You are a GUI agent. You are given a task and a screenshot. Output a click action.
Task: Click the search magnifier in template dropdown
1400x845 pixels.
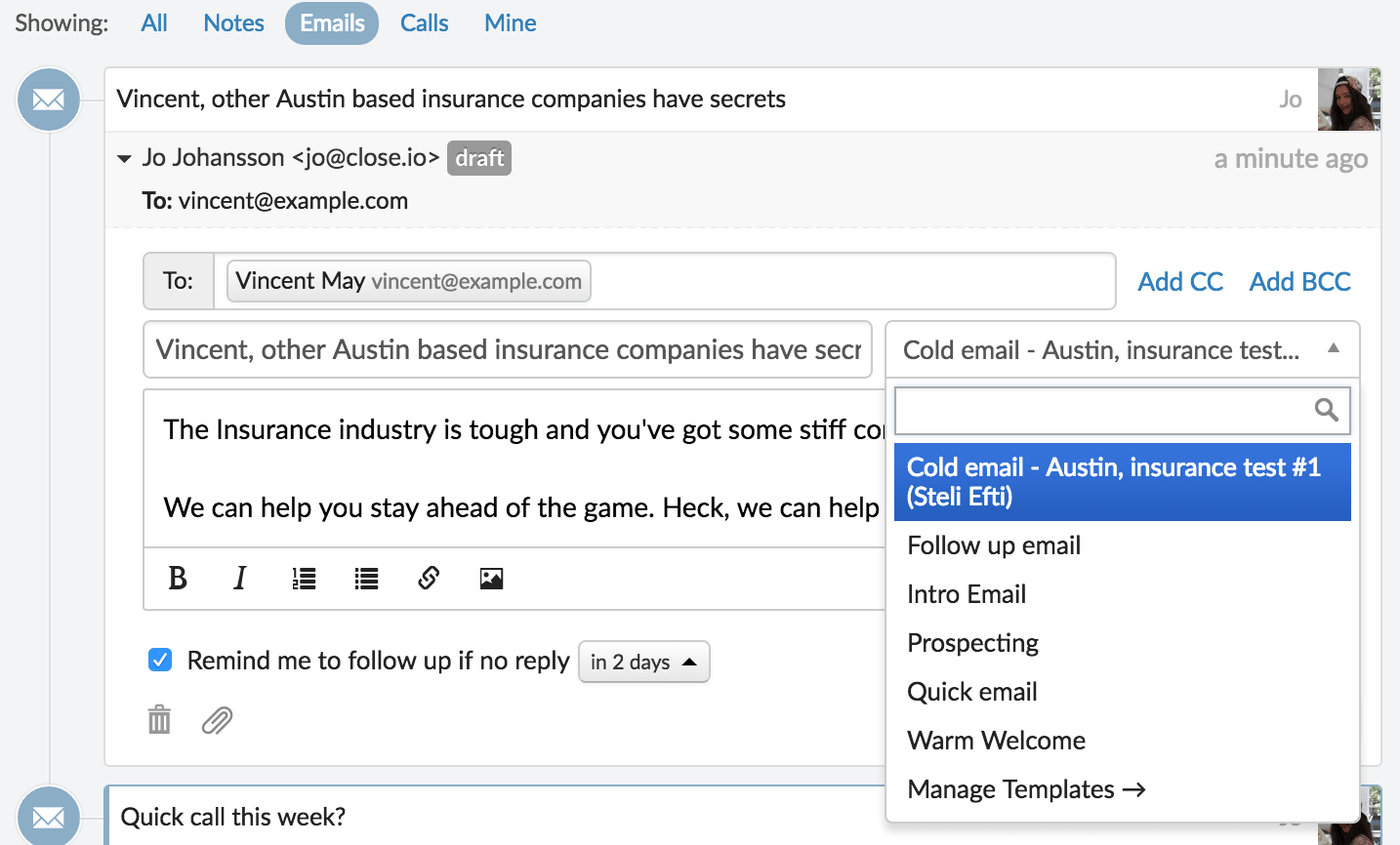[1326, 410]
